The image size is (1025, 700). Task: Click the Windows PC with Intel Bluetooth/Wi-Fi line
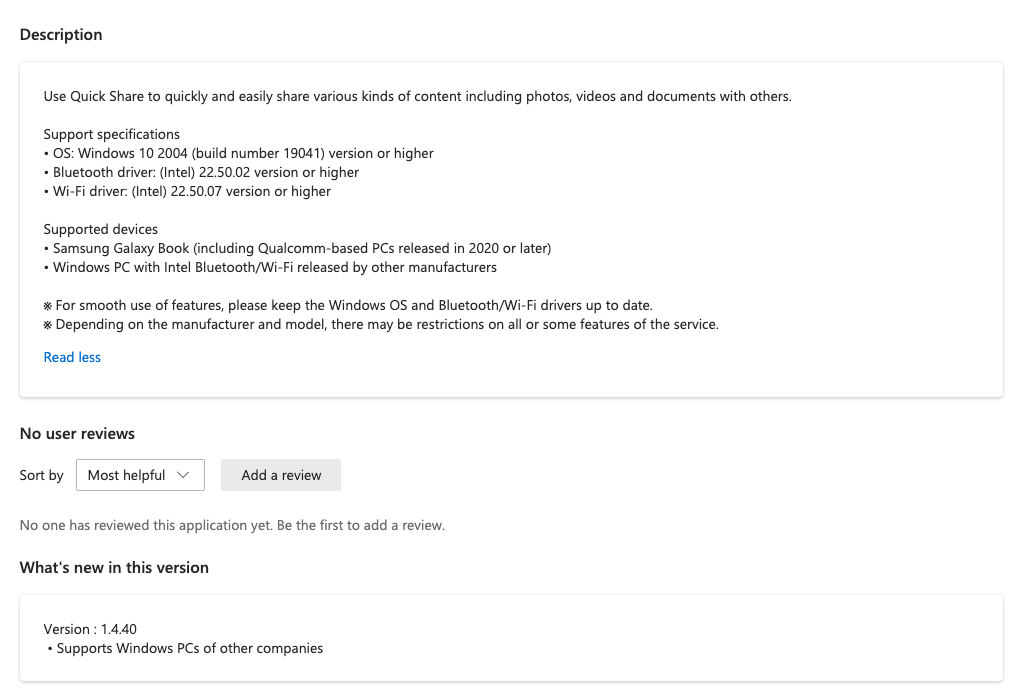pyautogui.click(x=272, y=267)
